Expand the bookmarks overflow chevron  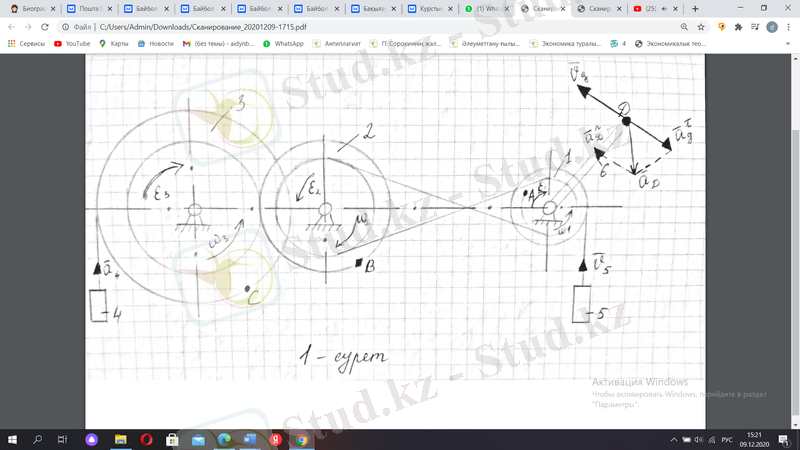coord(788,44)
